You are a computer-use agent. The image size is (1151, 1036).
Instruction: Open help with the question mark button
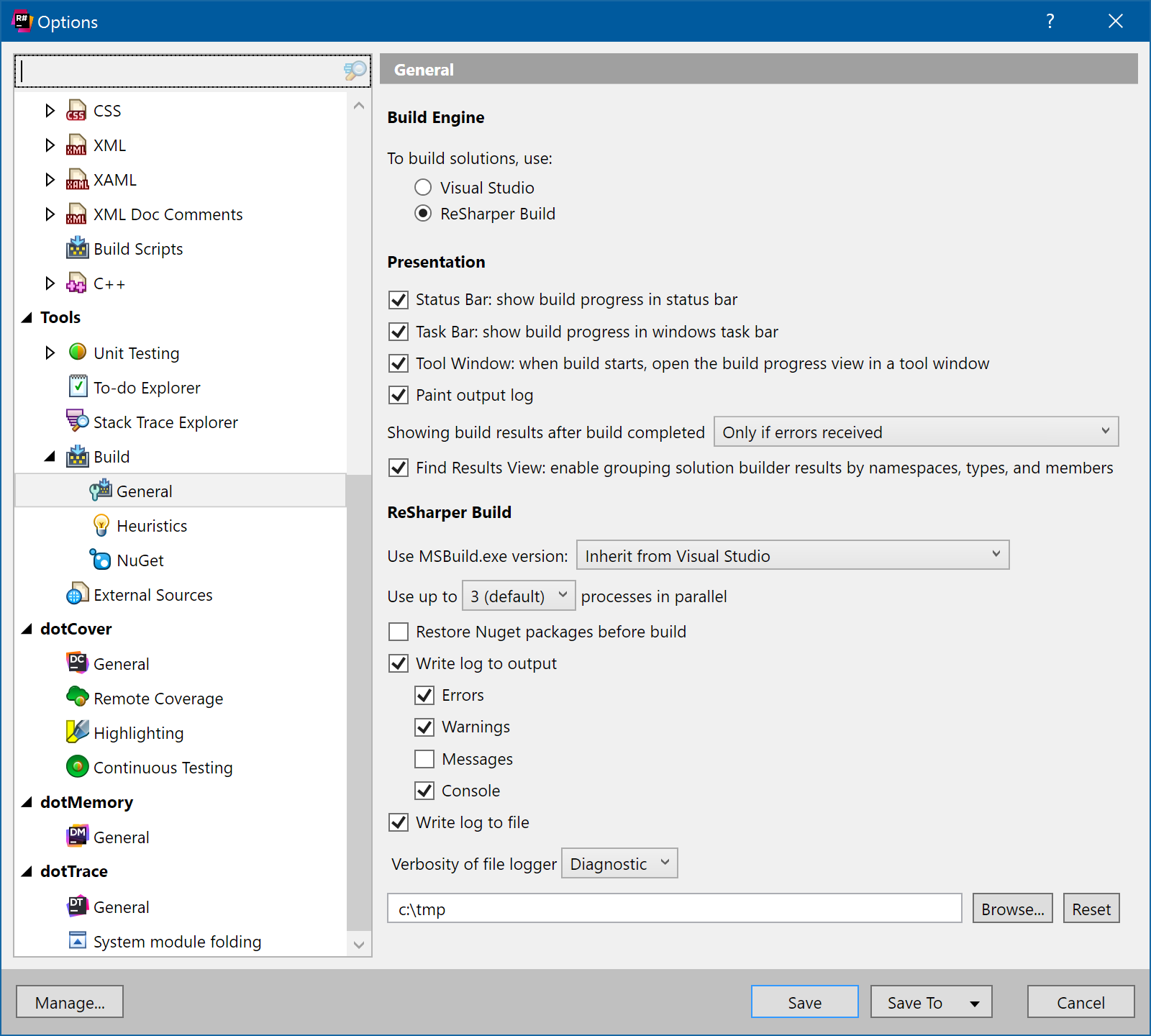pyautogui.click(x=1050, y=21)
